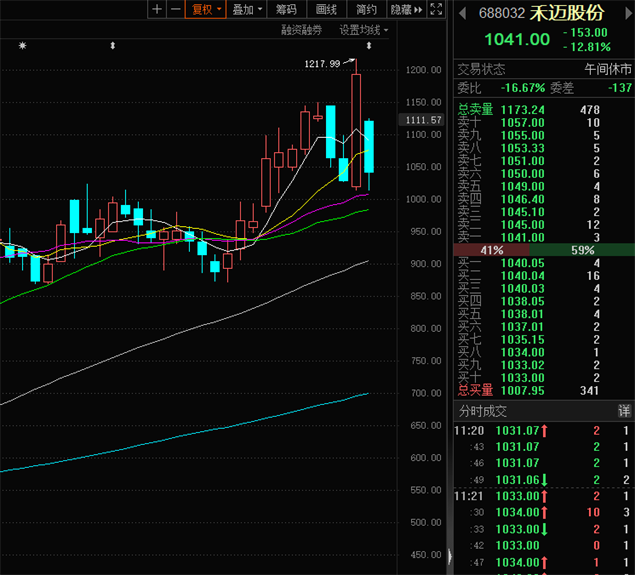Click the 41% sell ratio bar
The height and width of the screenshot is (575, 635).
coord(491,249)
